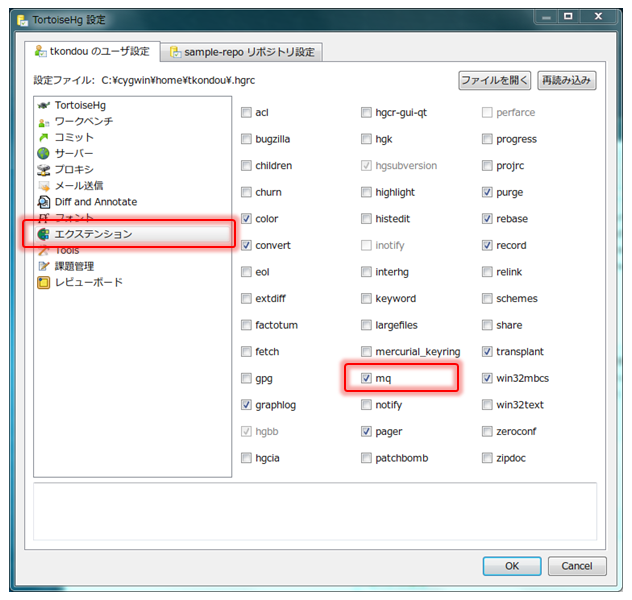The image size is (632, 600).
Task: Check the win32text extension
Action: tap(487, 405)
